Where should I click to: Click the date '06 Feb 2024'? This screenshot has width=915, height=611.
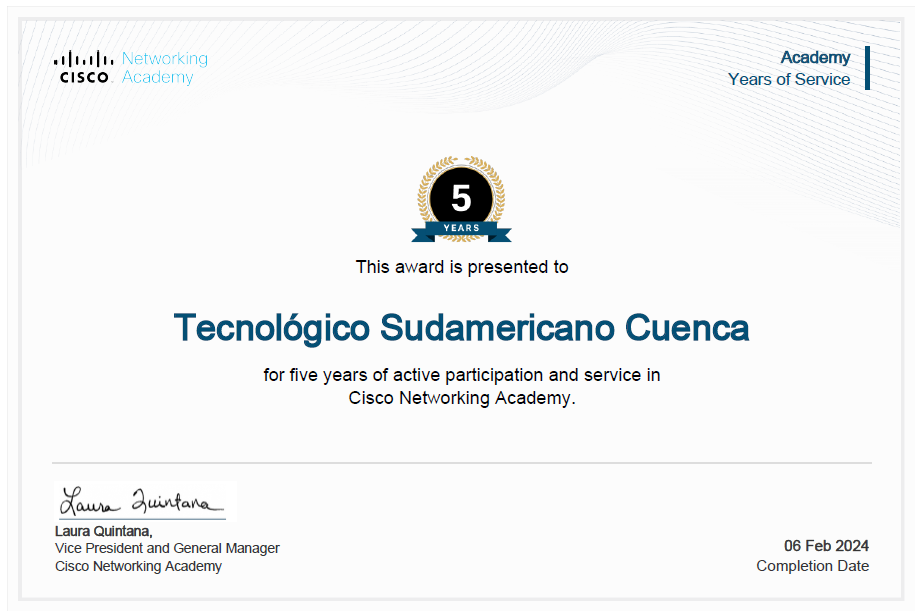pos(826,546)
